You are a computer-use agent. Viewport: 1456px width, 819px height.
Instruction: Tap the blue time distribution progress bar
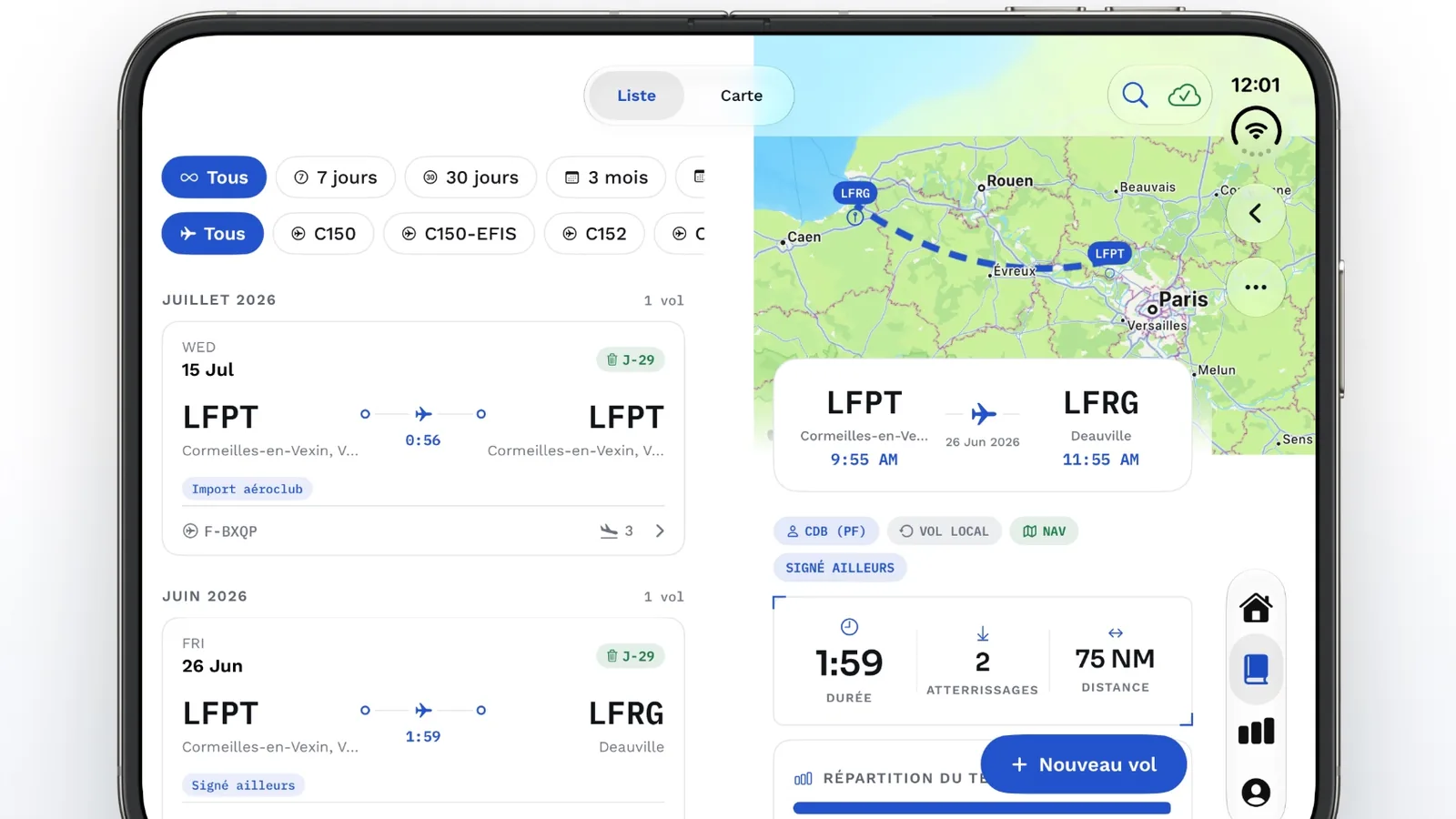(x=982, y=808)
